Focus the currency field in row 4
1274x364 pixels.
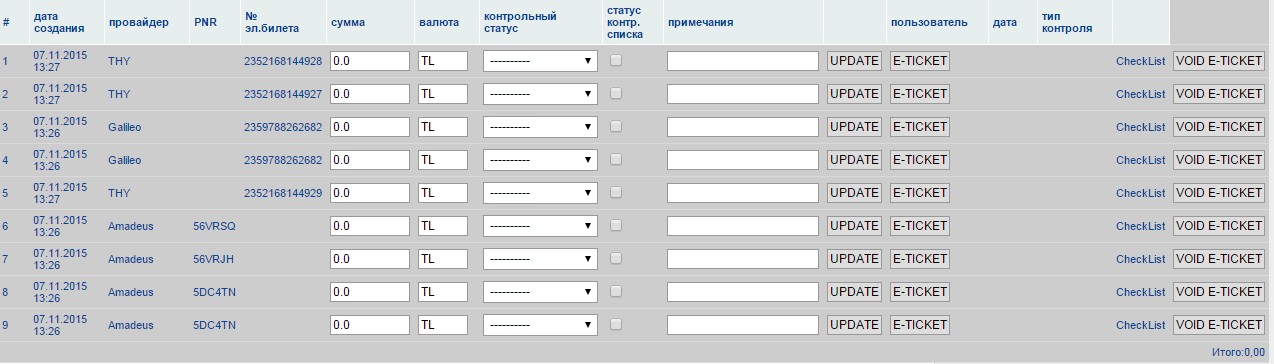point(443,160)
